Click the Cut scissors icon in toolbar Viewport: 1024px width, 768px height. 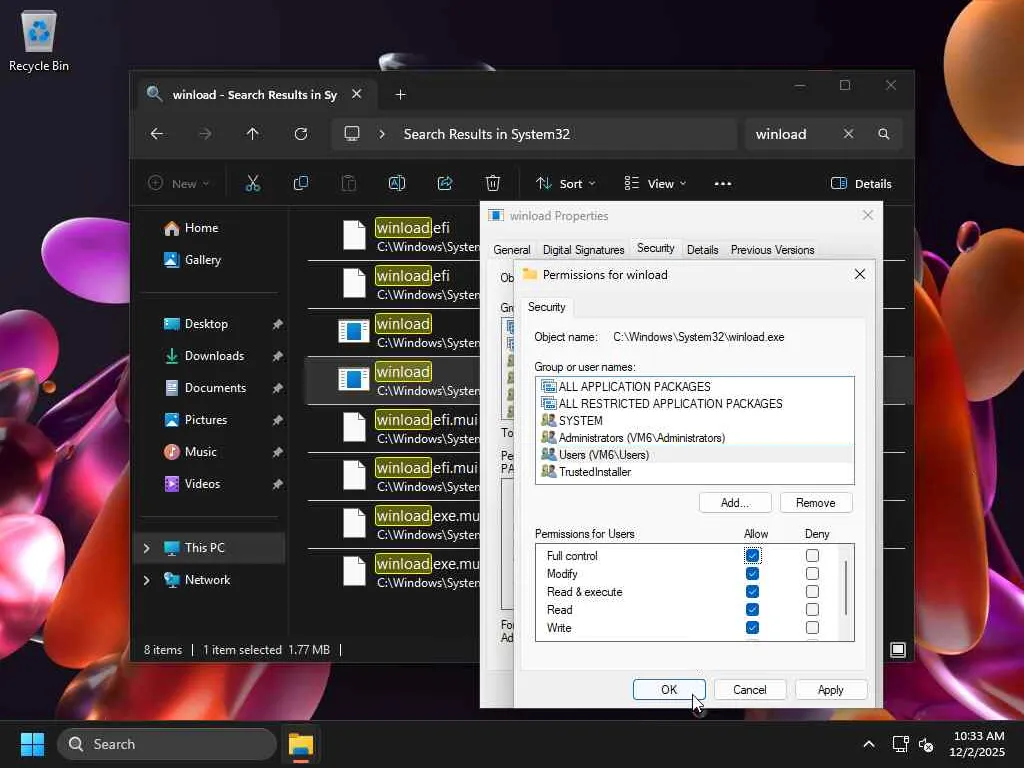[x=252, y=183]
